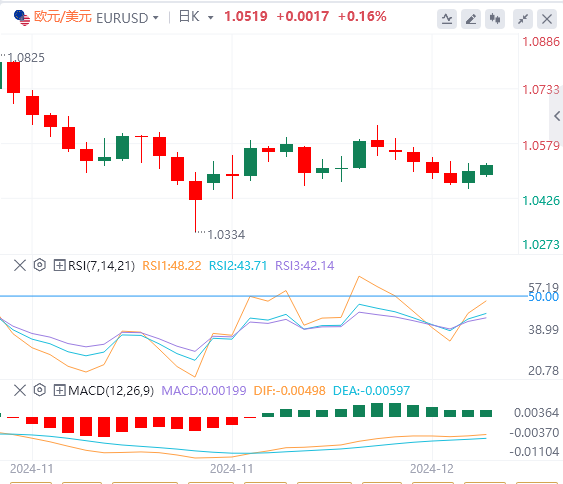Expand the MACD panel plus box

(59, 390)
